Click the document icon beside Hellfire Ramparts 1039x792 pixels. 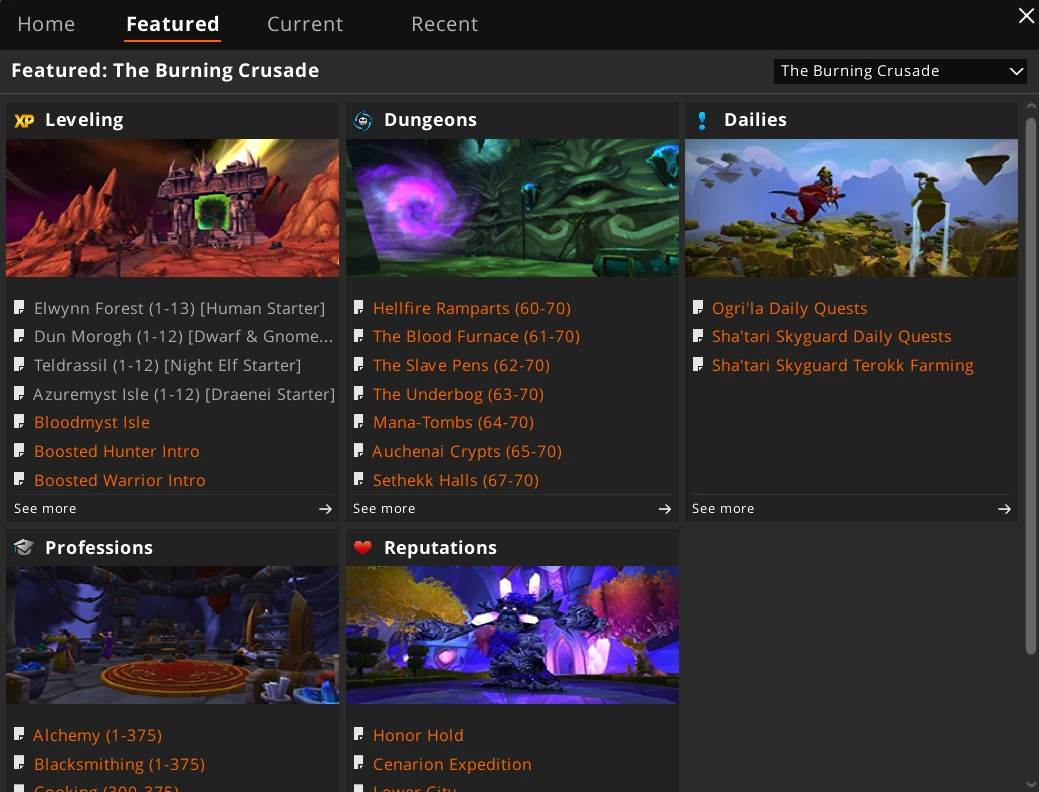[359, 308]
